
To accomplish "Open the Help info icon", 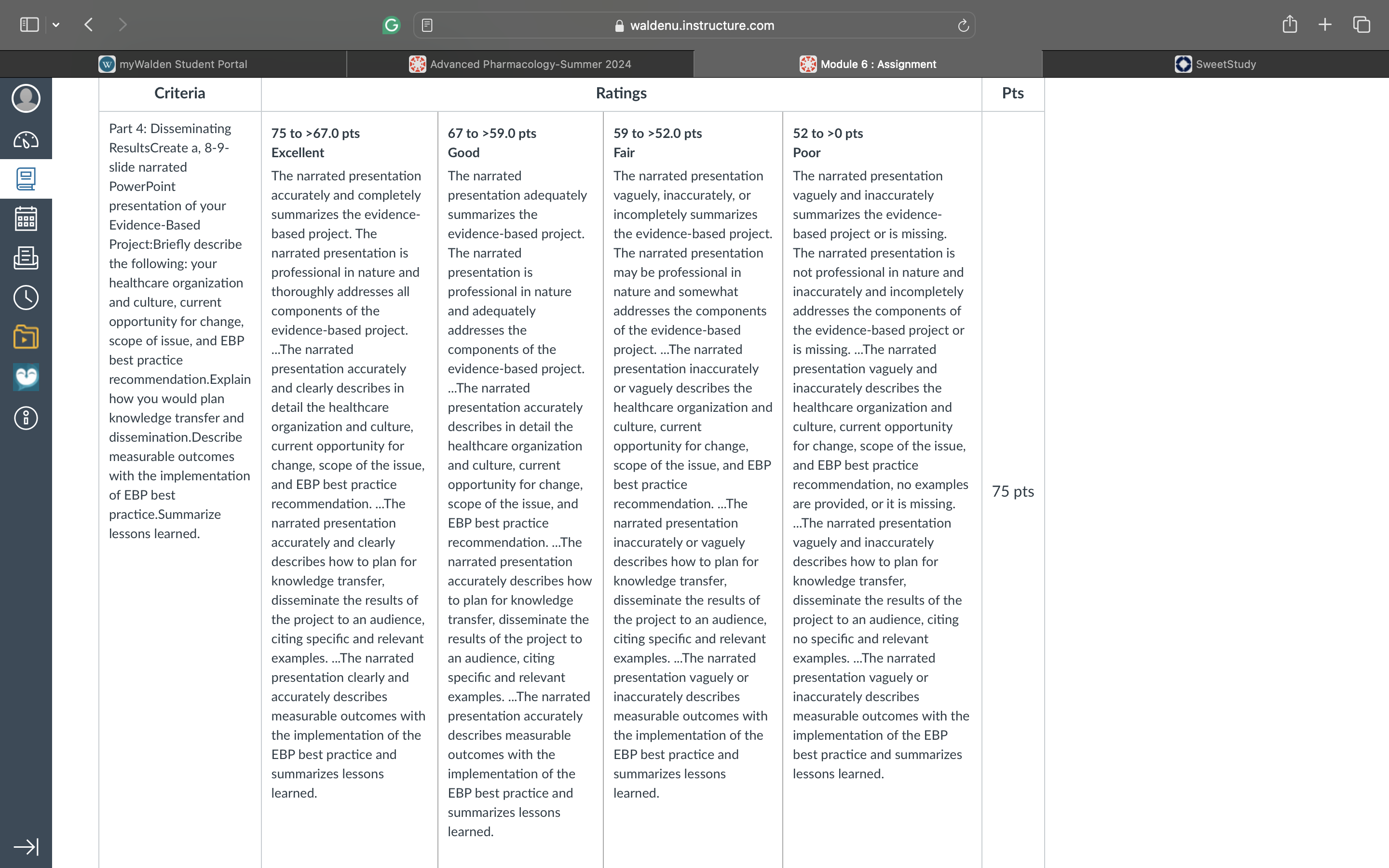I will tap(26, 418).
